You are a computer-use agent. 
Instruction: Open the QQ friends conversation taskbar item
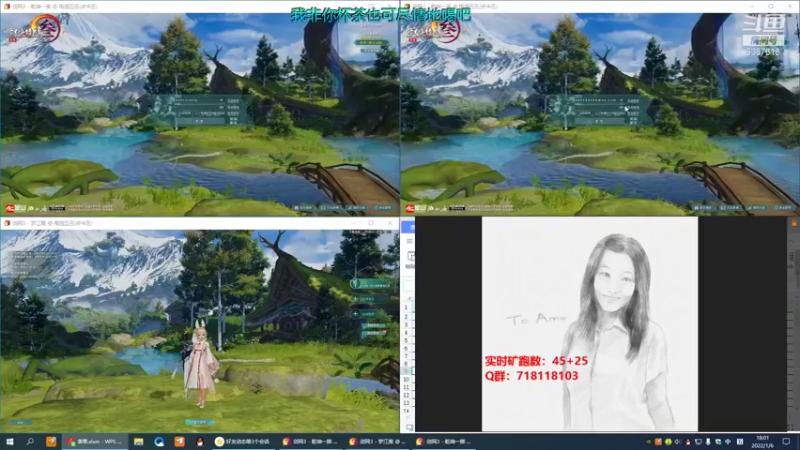[242, 442]
